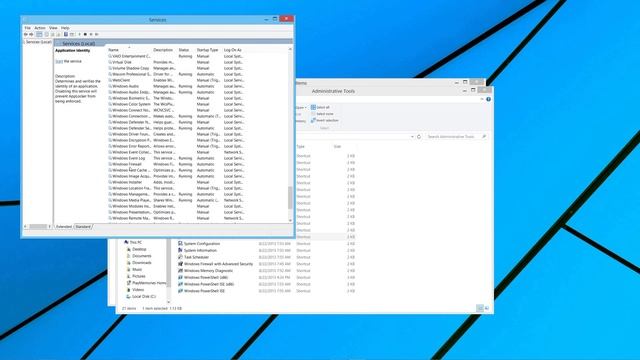Switch to the Standard tab
The width and height of the screenshot is (640, 360).
click(83, 227)
